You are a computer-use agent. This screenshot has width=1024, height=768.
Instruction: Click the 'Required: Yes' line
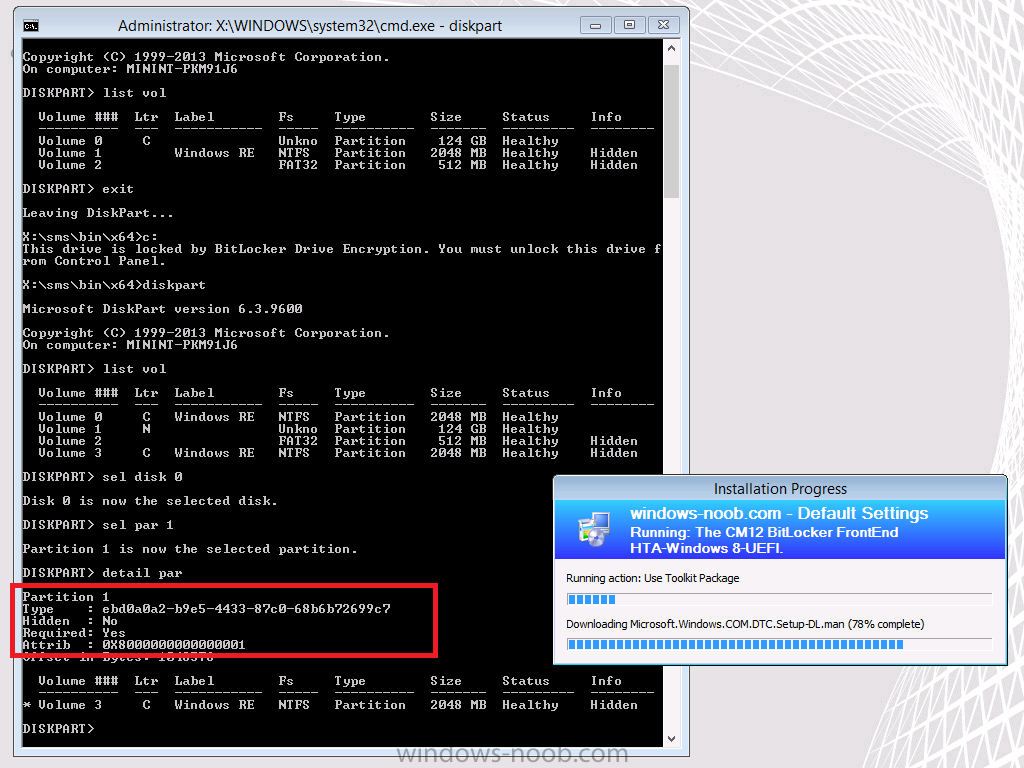(x=74, y=633)
